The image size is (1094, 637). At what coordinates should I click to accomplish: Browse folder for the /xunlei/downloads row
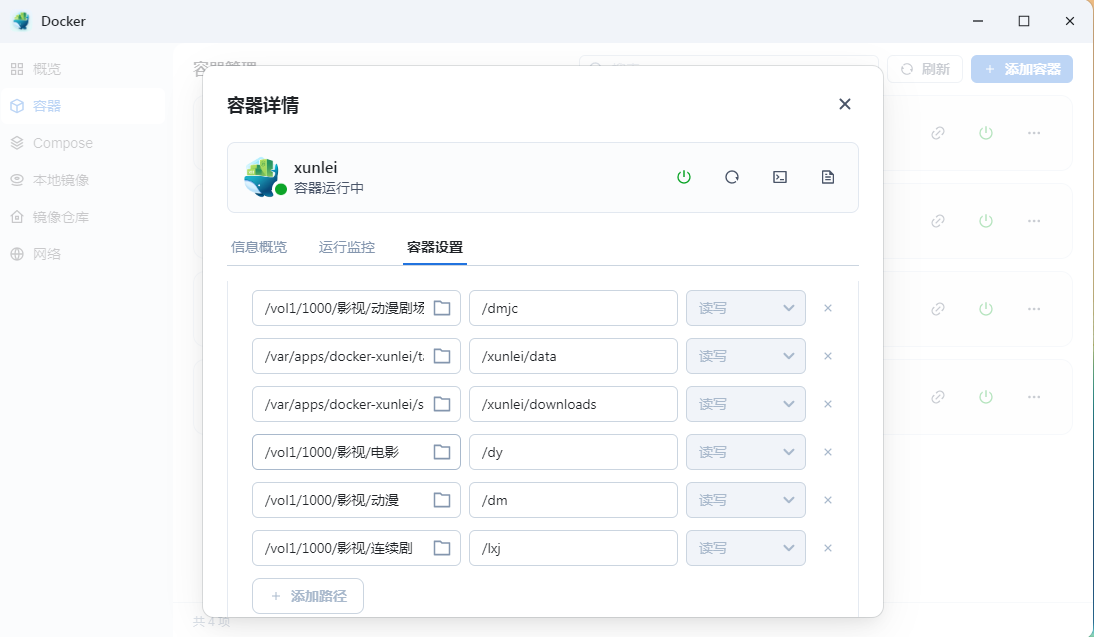click(442, 404)
